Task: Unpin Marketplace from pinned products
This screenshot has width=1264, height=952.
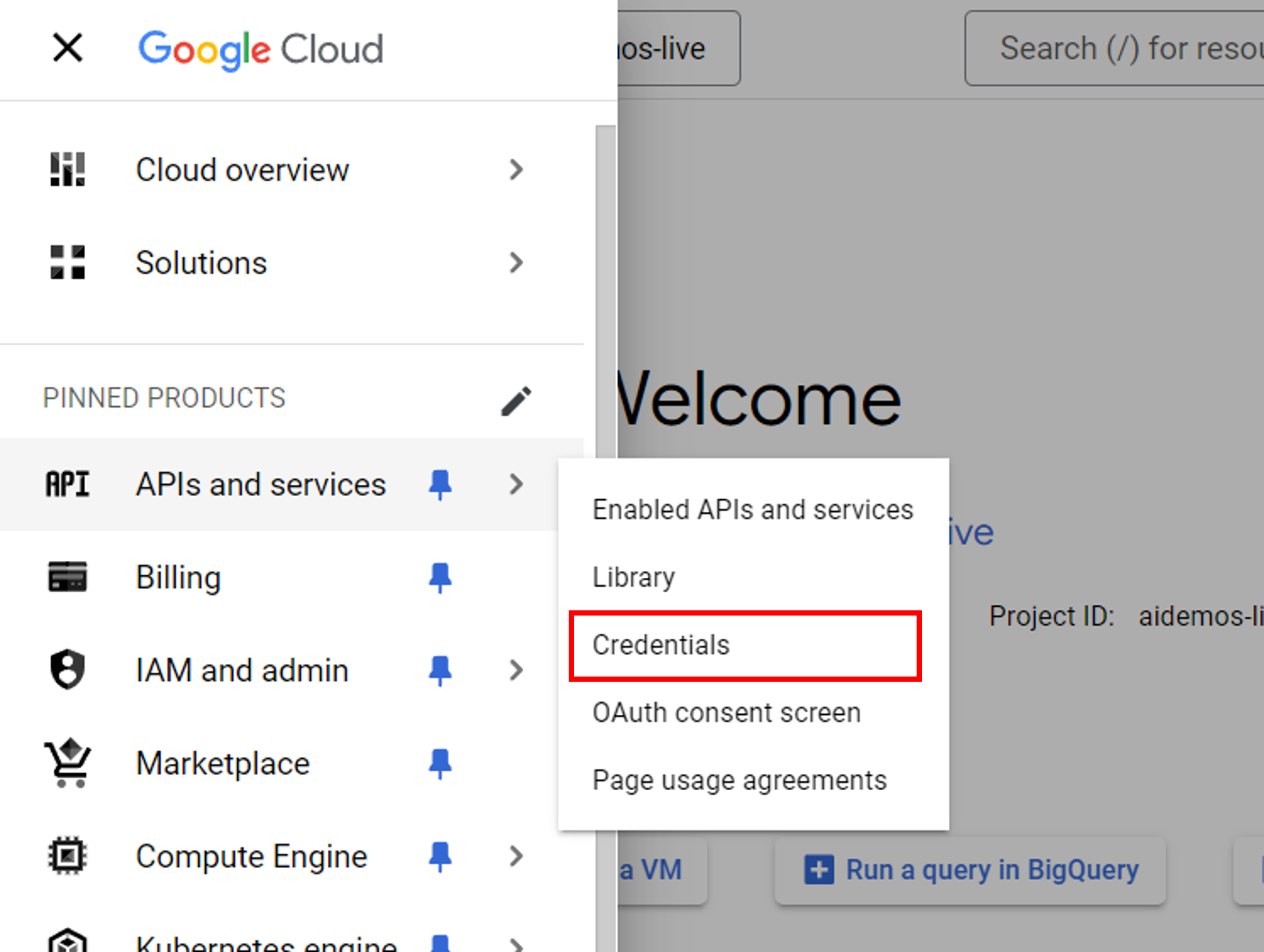Action: click(440, 764)
